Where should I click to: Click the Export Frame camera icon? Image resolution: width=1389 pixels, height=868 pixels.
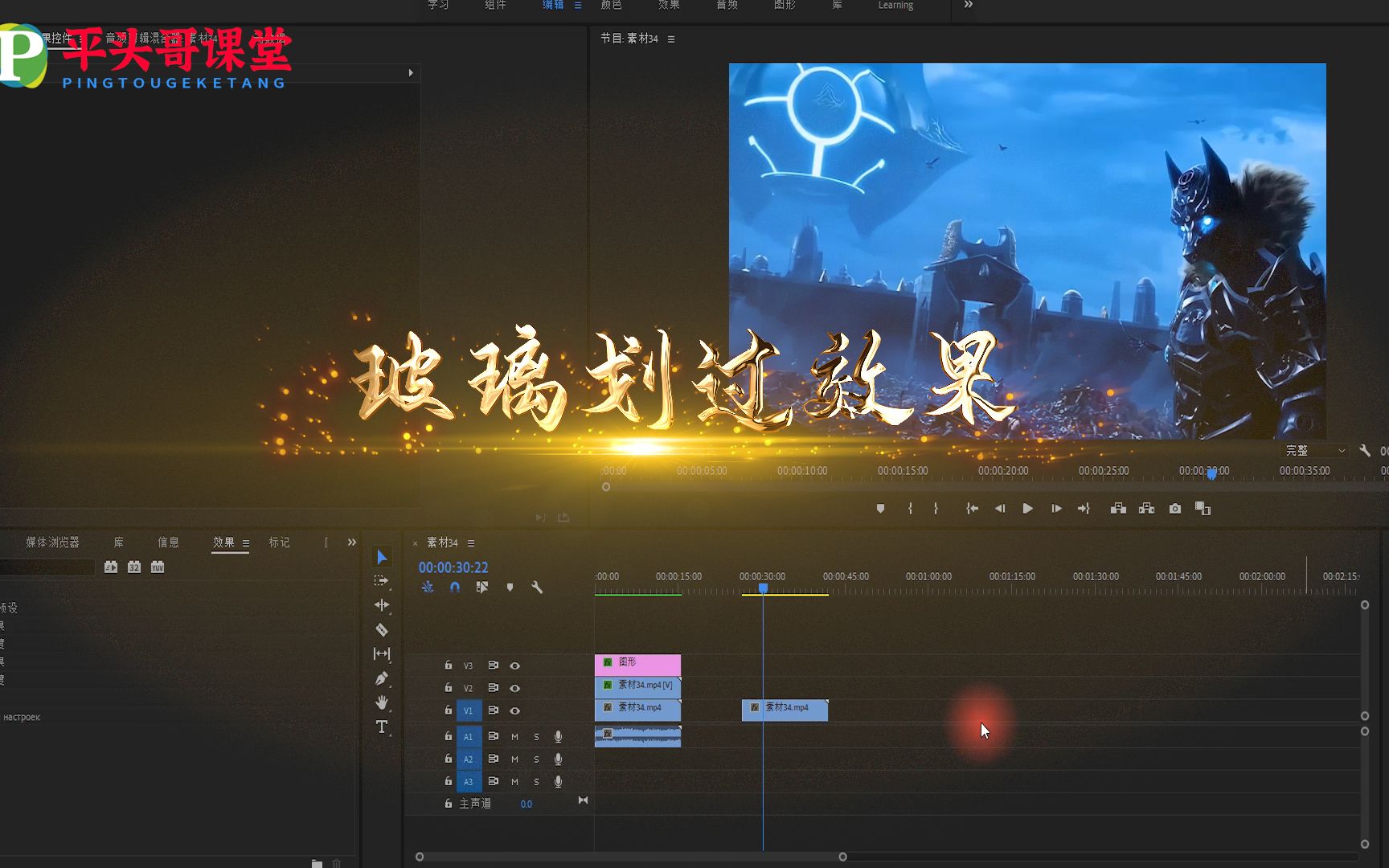click(x=1175, y=508)
